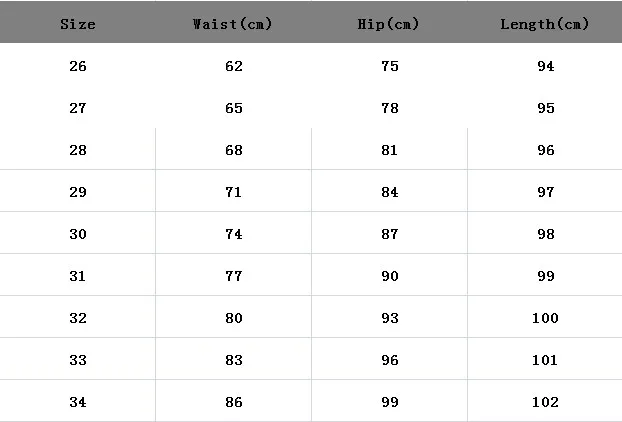Click length value 102

click(545, 402)
